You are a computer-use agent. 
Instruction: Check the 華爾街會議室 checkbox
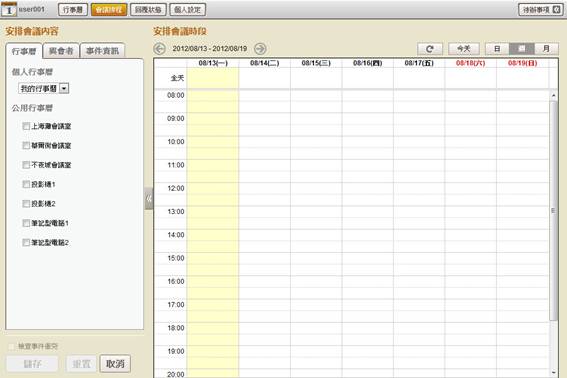coord(26,145)
